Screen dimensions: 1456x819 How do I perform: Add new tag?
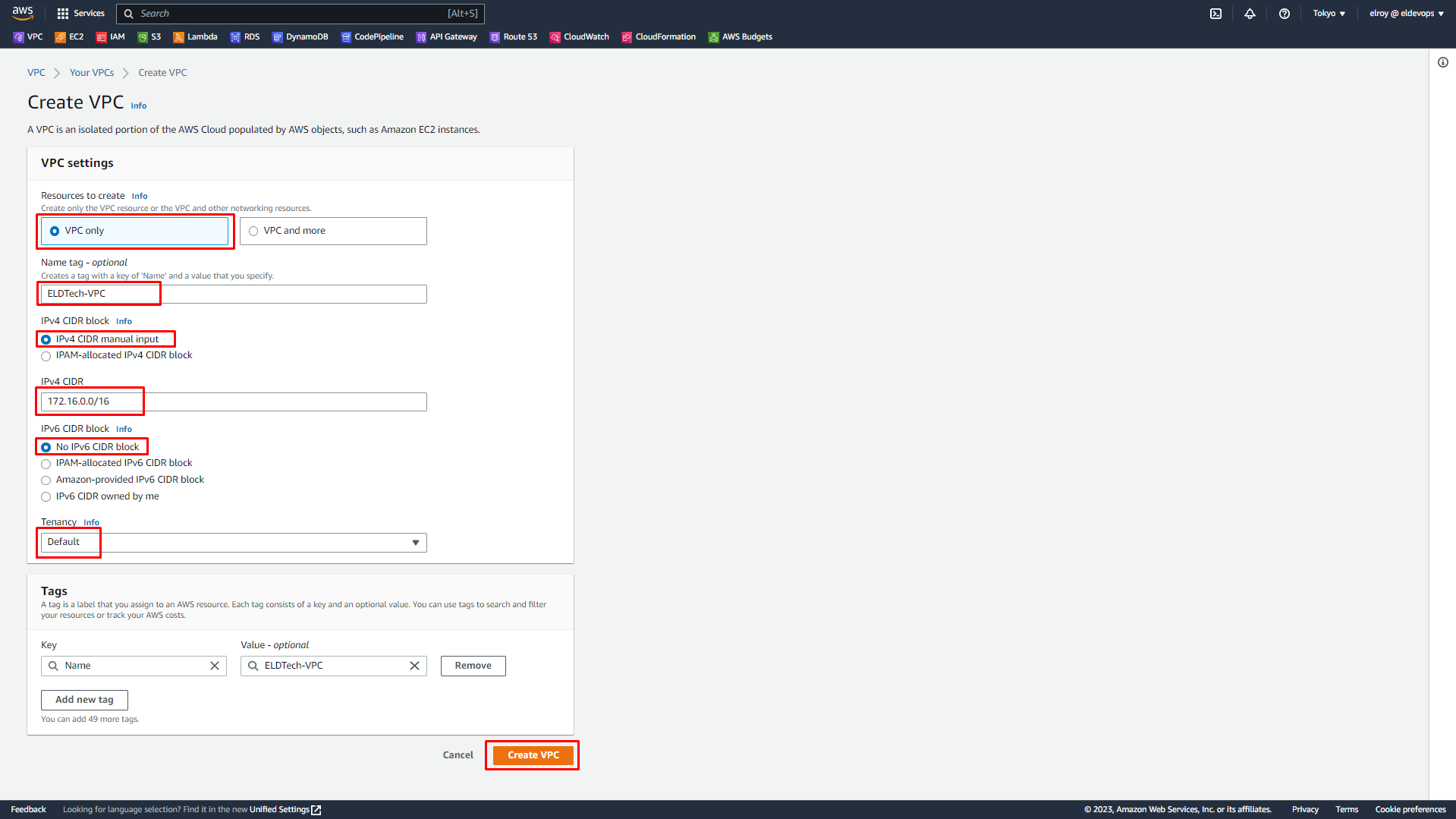click(x=84, y=700)
